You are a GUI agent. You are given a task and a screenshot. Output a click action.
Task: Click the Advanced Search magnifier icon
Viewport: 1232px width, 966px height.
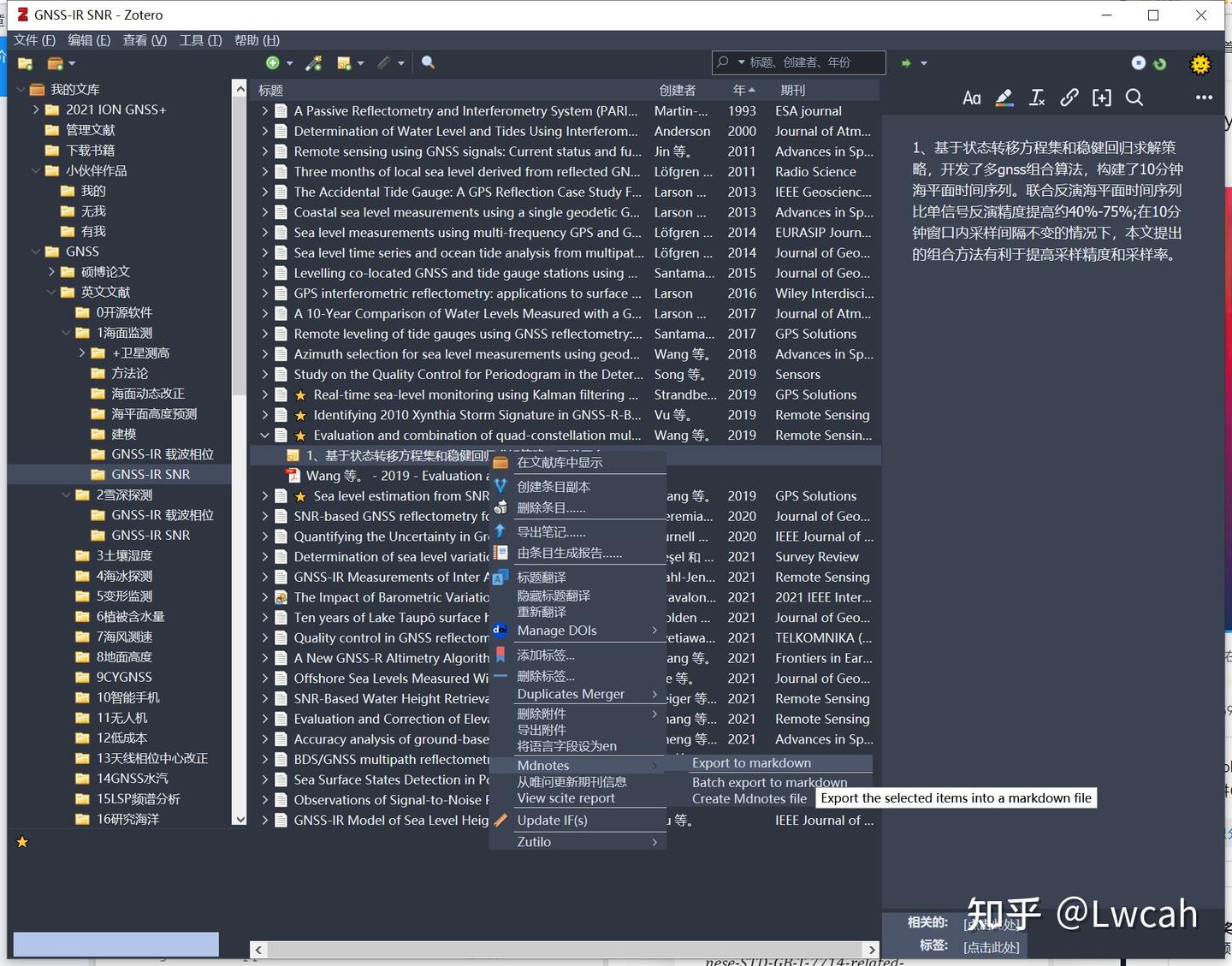(x=429, y=62)
